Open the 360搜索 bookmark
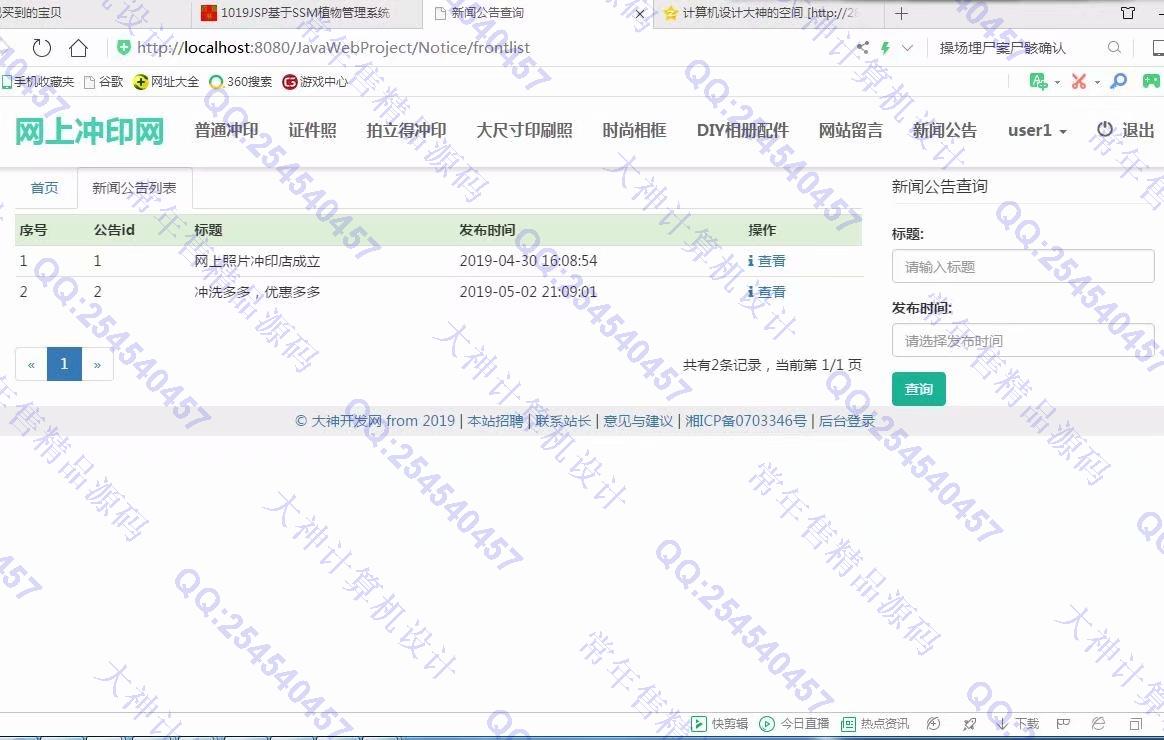The image size is (1164, 740). [241, 82]
